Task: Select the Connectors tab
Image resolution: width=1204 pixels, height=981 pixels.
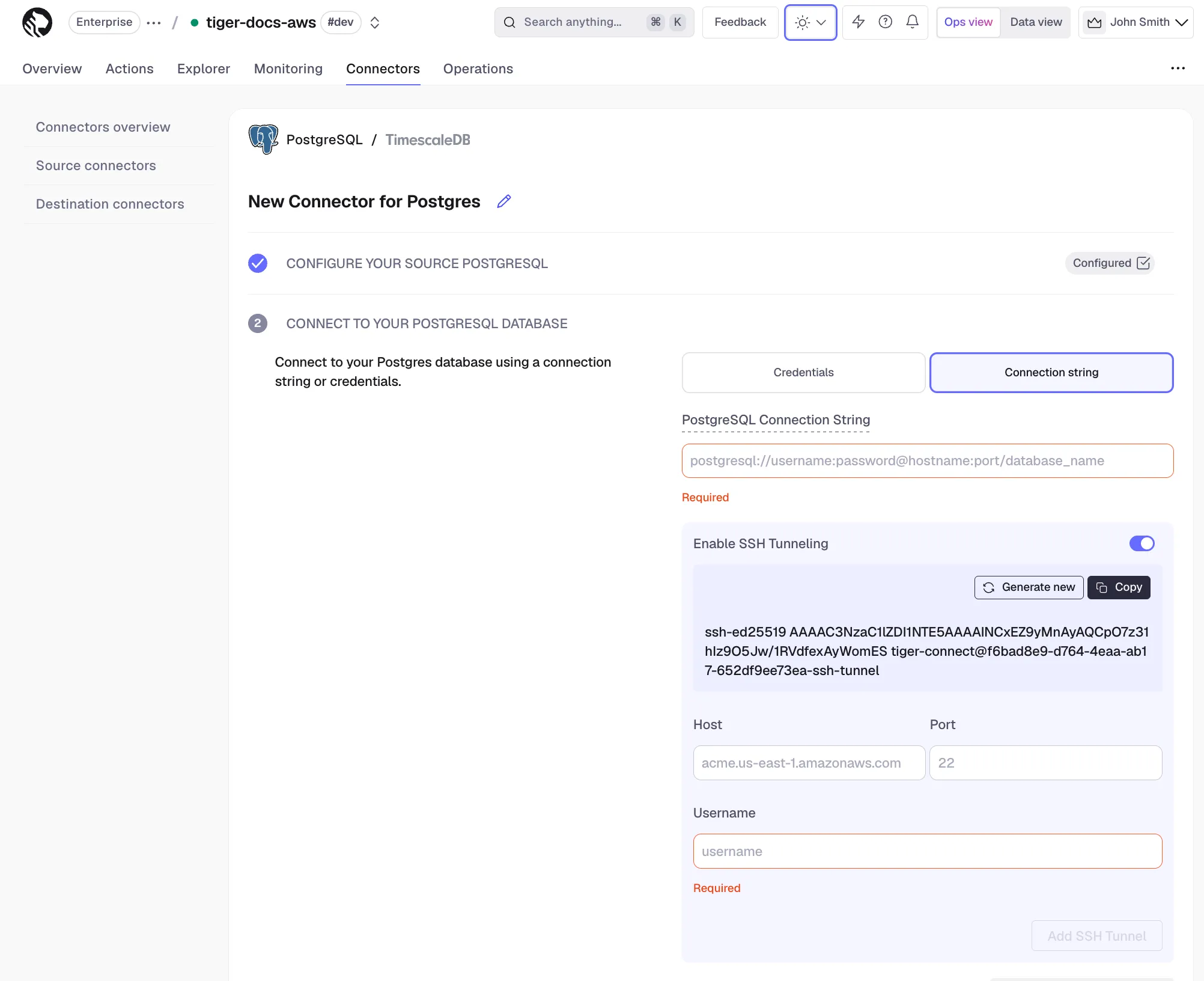Action: click(x=383, y=69)
